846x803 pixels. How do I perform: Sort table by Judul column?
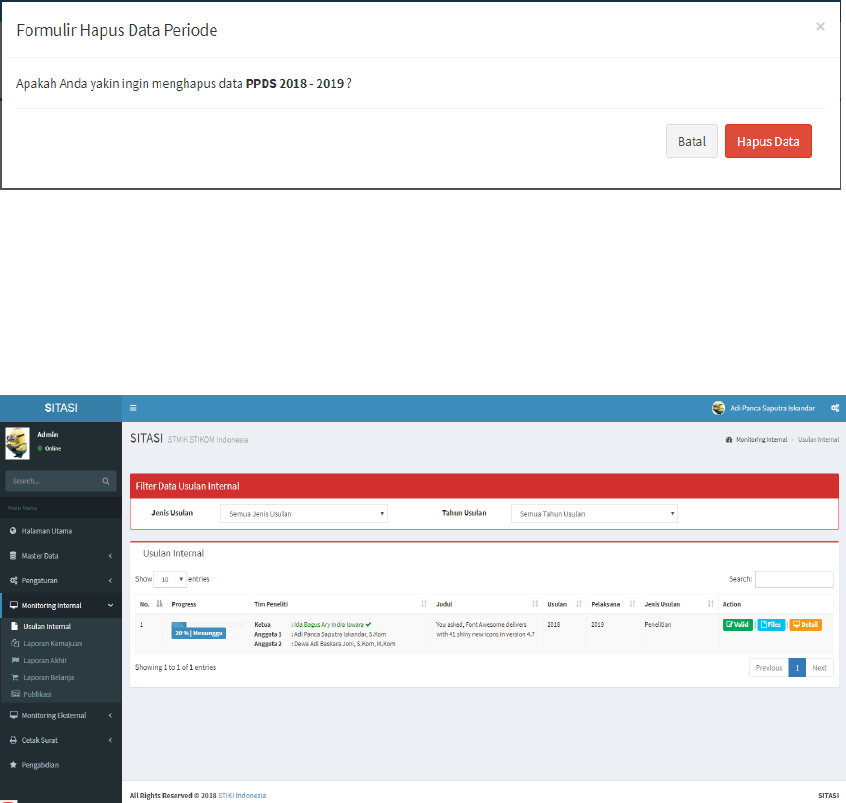click(x=487, y=604)
